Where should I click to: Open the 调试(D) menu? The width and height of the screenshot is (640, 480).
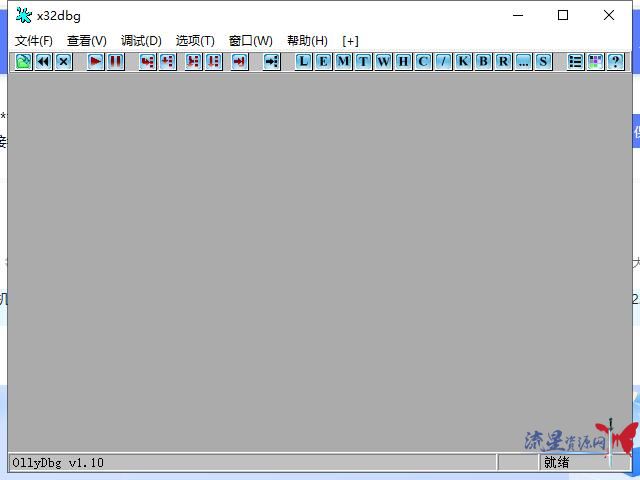(x=141, y=41)
